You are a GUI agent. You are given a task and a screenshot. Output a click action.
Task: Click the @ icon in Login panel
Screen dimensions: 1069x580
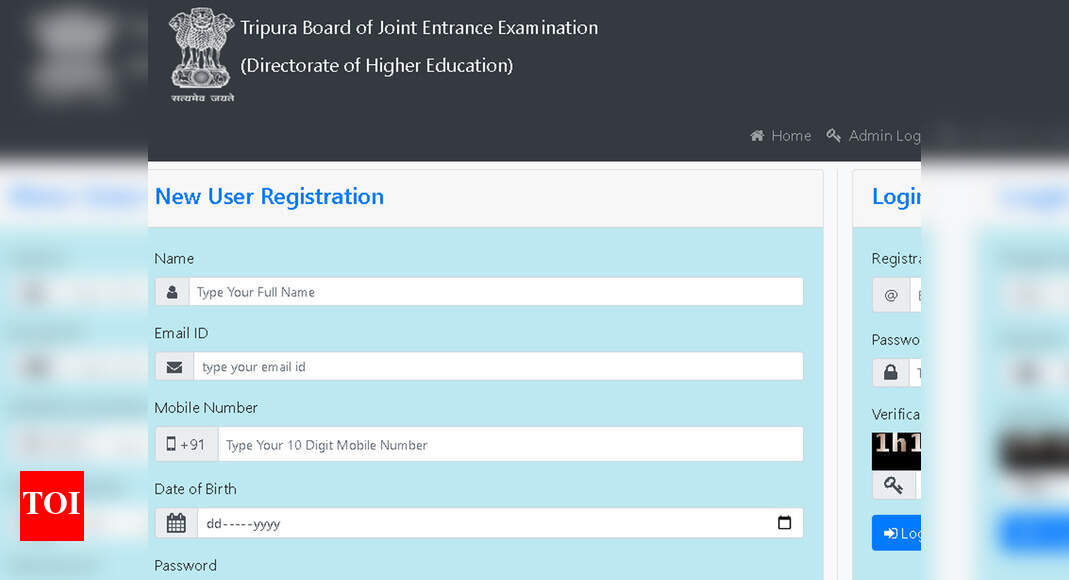(891, 295)
